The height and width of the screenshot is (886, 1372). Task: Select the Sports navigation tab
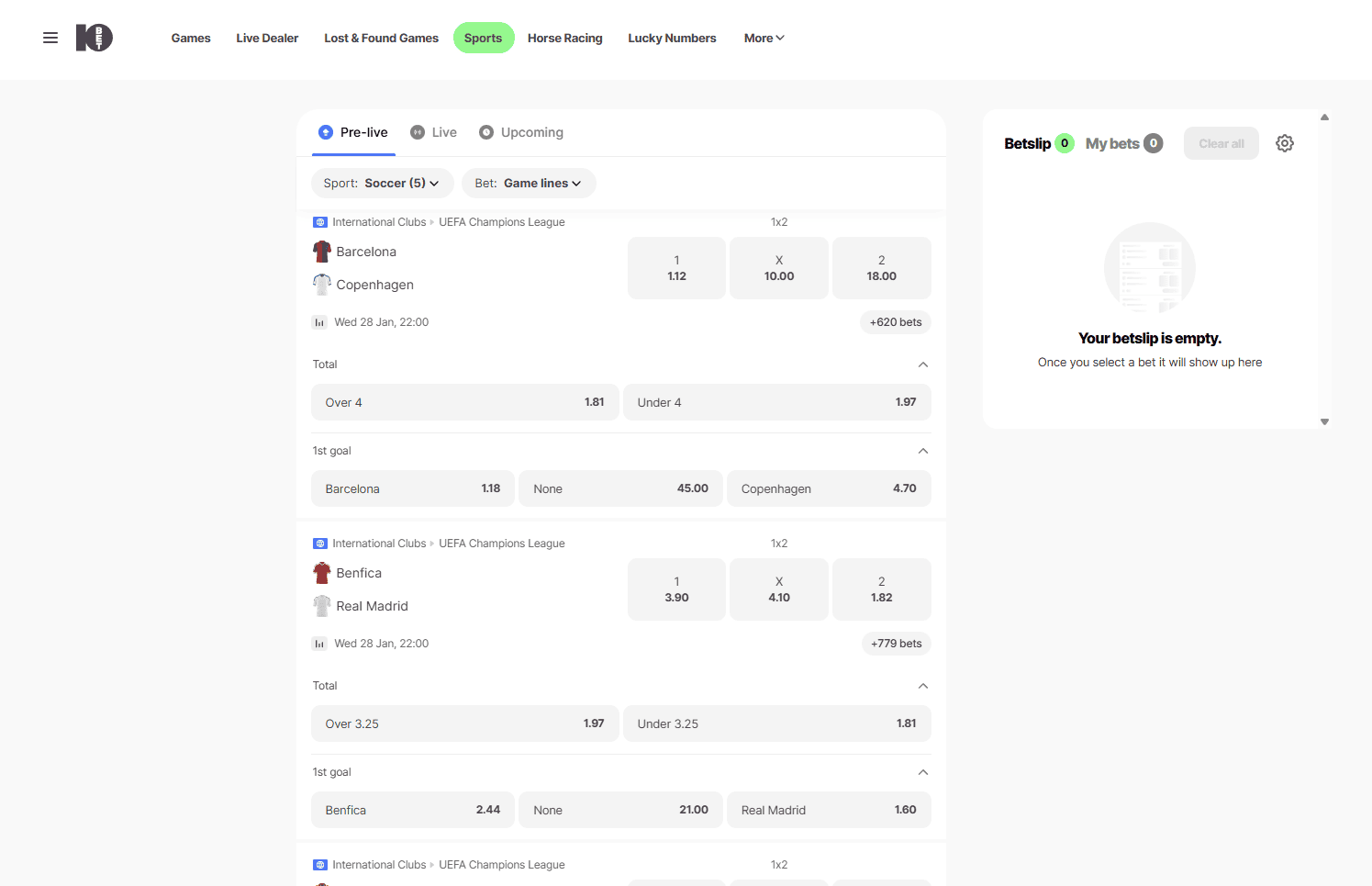484,39
